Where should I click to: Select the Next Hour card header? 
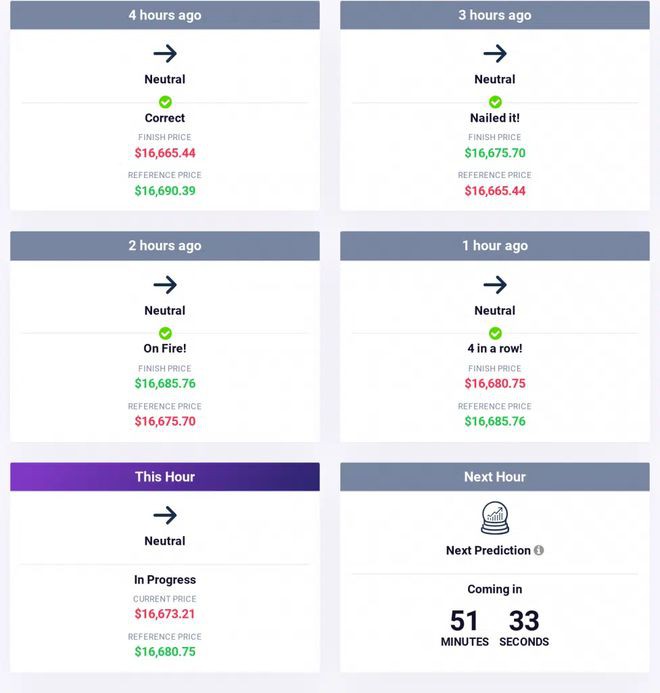coord(495,477)
